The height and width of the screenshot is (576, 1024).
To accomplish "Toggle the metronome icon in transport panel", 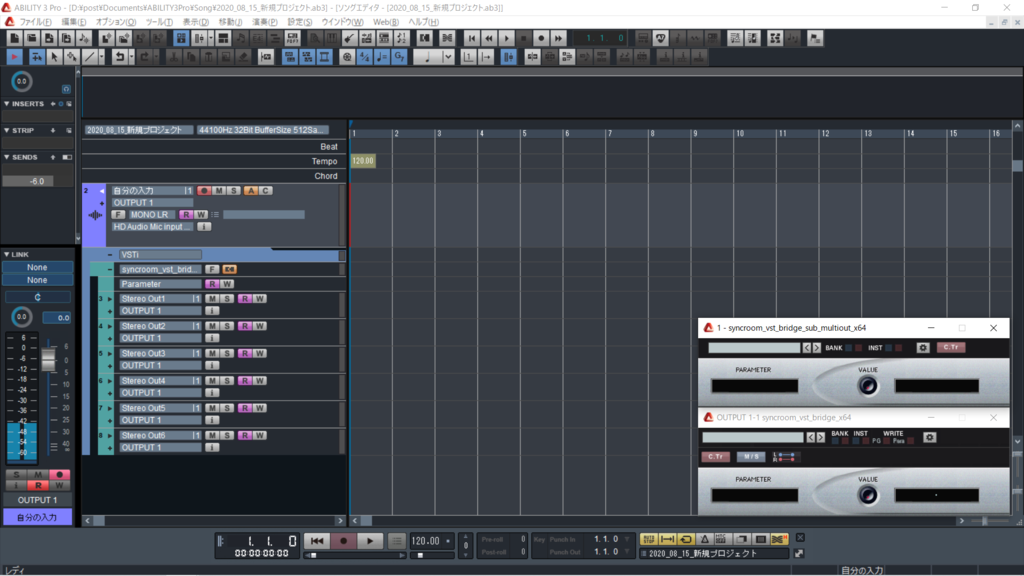I will [705, 539].
